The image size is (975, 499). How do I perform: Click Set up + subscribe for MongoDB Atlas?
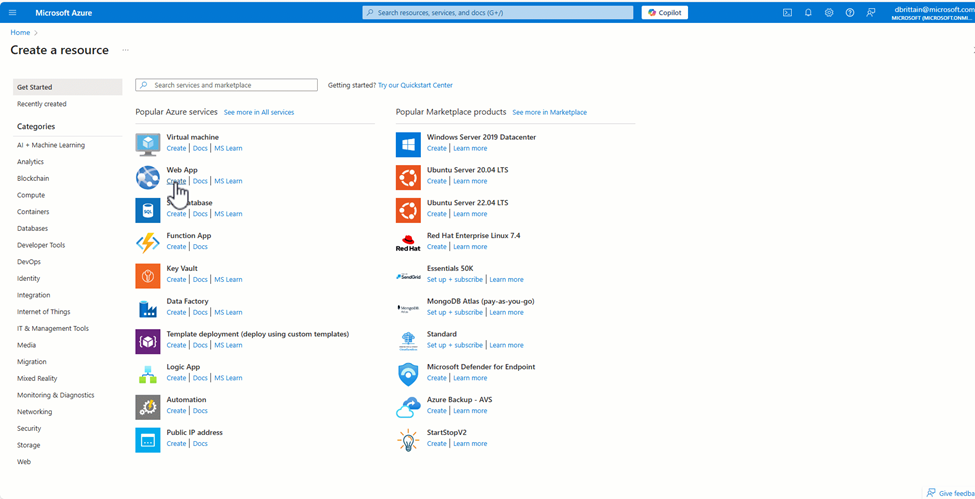[x=455, y=312]
